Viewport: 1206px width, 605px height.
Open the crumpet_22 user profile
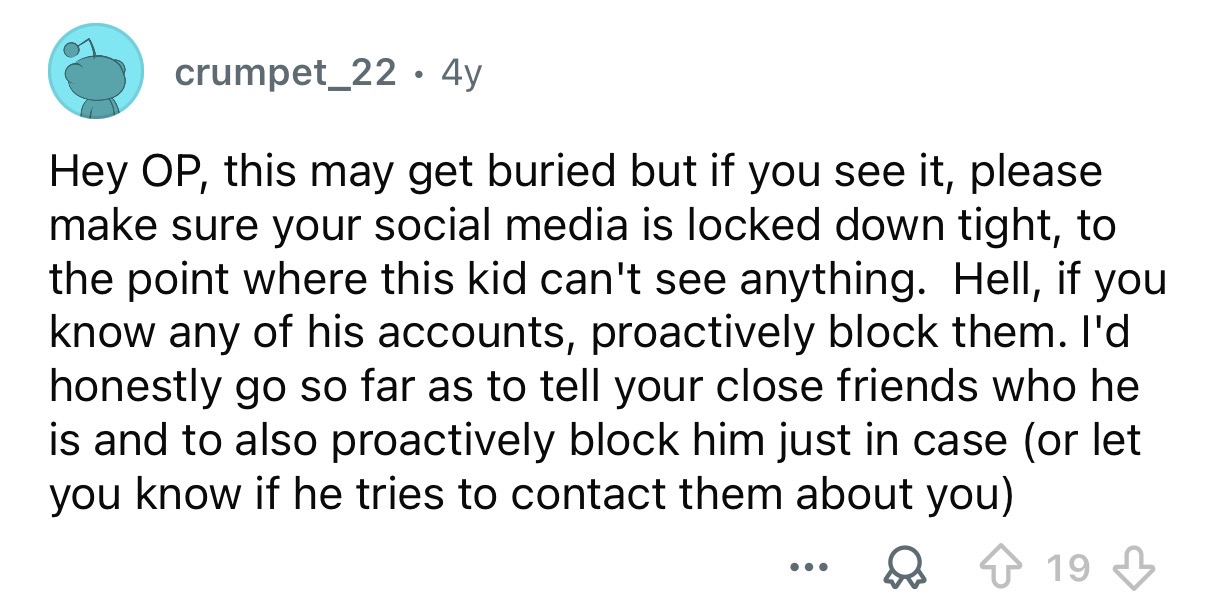[285, 74]
